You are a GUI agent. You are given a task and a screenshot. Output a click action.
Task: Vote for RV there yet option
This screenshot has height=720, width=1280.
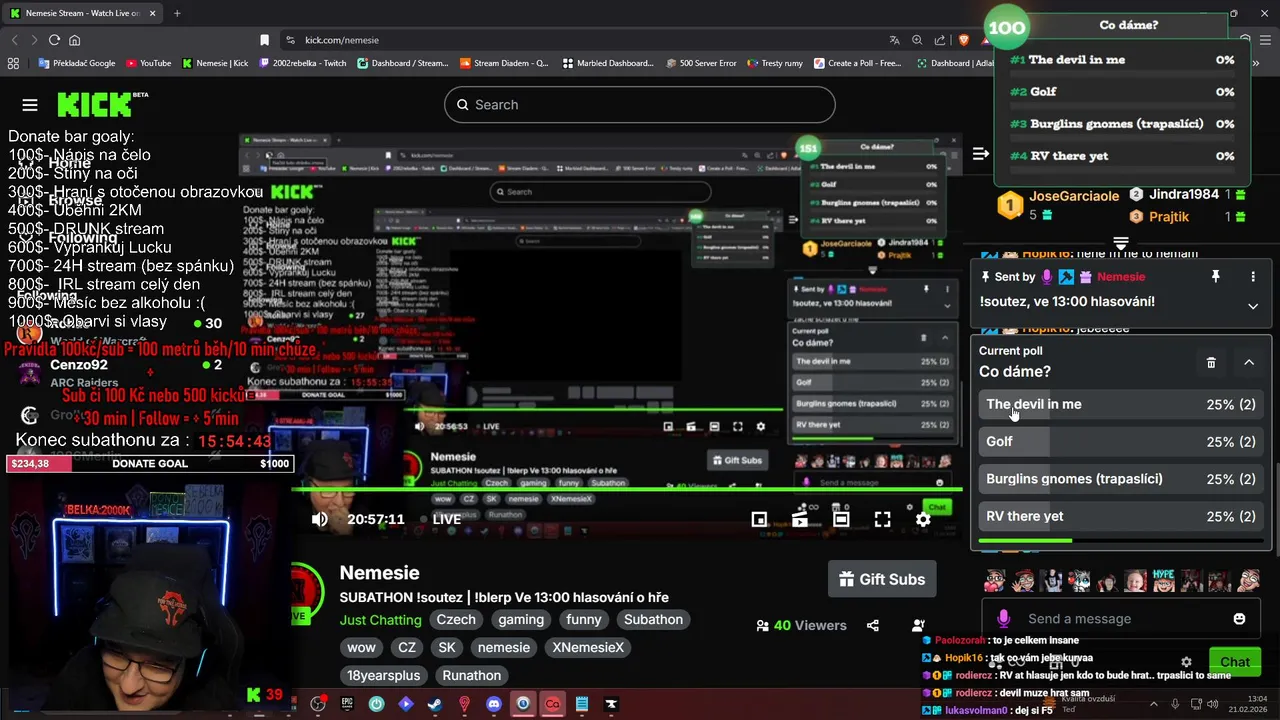click(x=1120, y=516)
